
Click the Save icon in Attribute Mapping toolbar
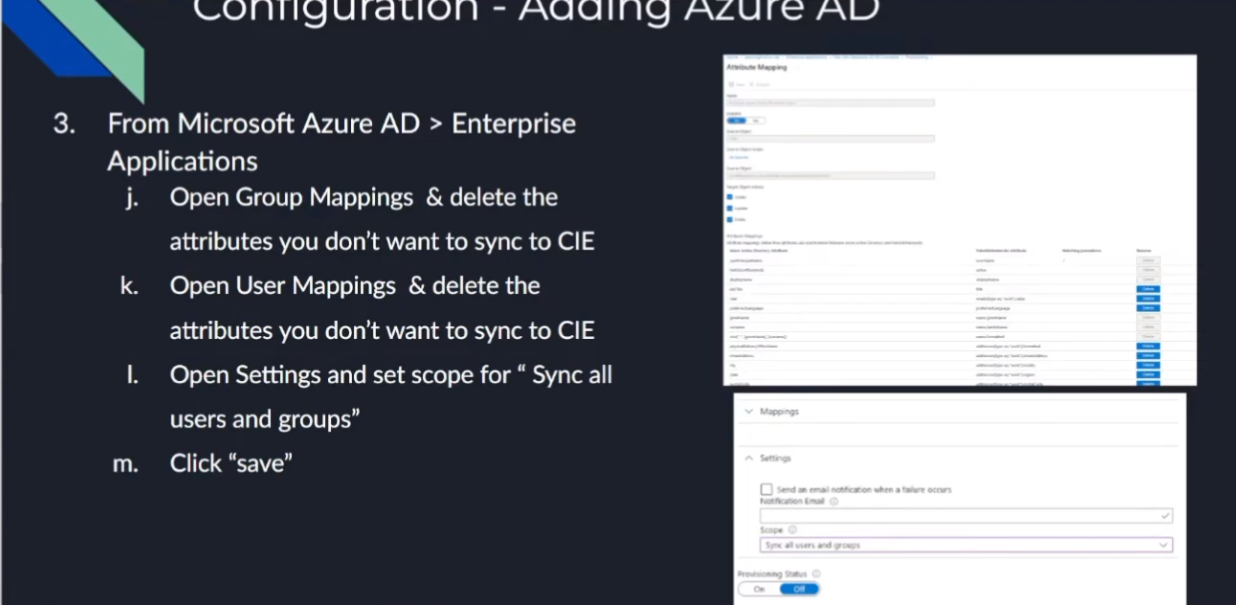[731, 85]
